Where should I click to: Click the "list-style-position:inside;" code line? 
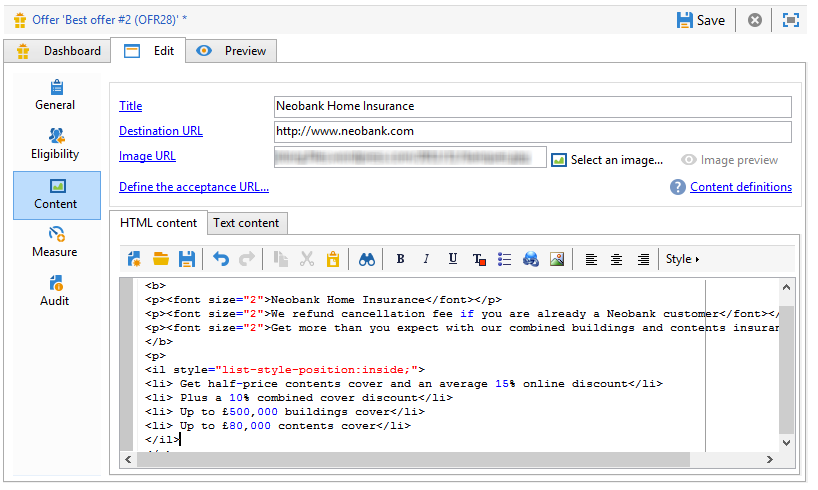[285, 370]
